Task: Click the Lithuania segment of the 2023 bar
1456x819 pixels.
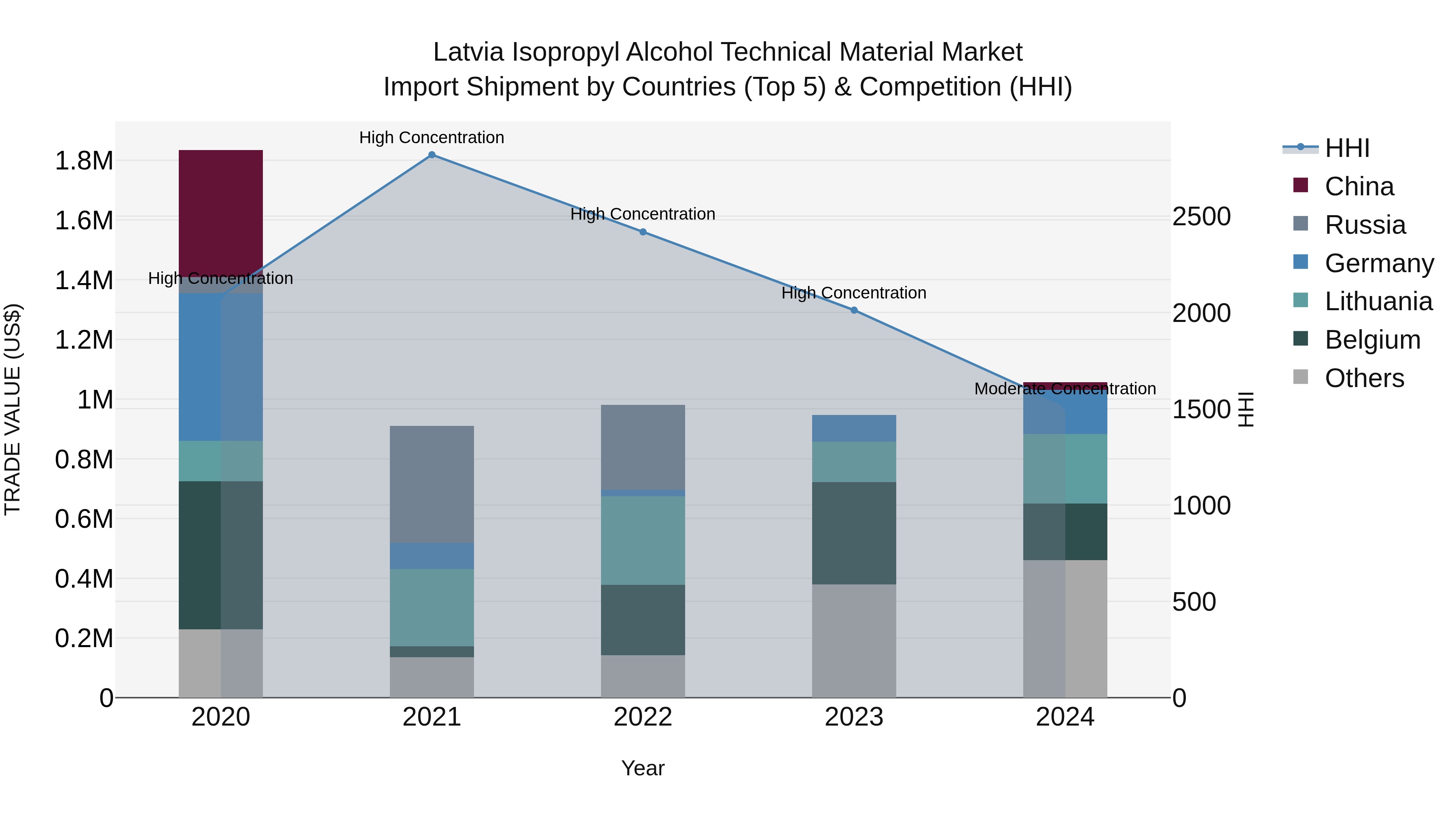Action: pyautogui.click(x=854, y=462)
